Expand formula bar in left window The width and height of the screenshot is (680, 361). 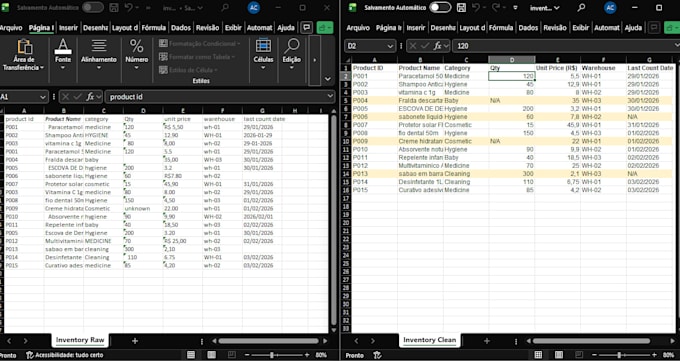[330, 96]
